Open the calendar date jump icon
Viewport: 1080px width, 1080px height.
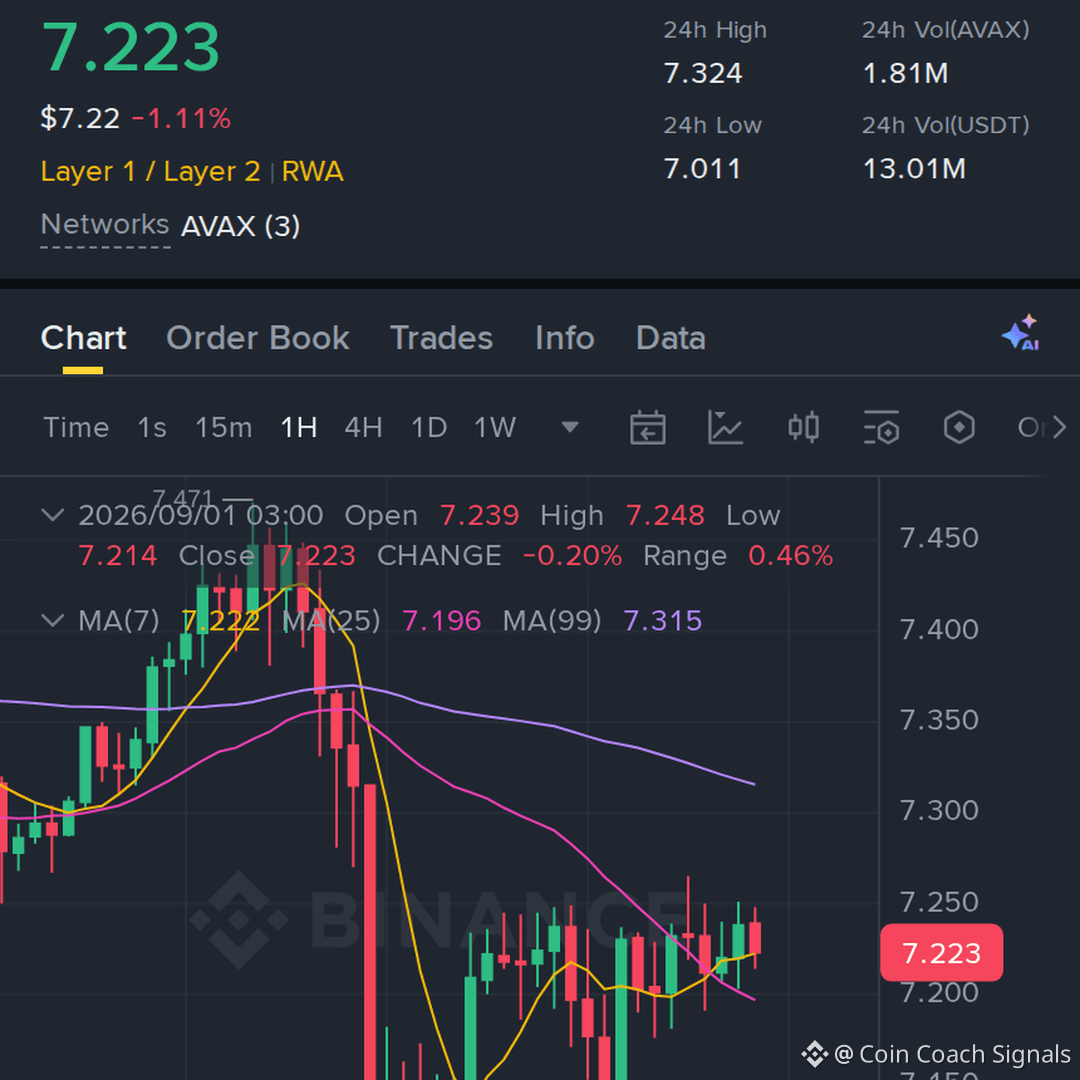(x=647, y=428)
